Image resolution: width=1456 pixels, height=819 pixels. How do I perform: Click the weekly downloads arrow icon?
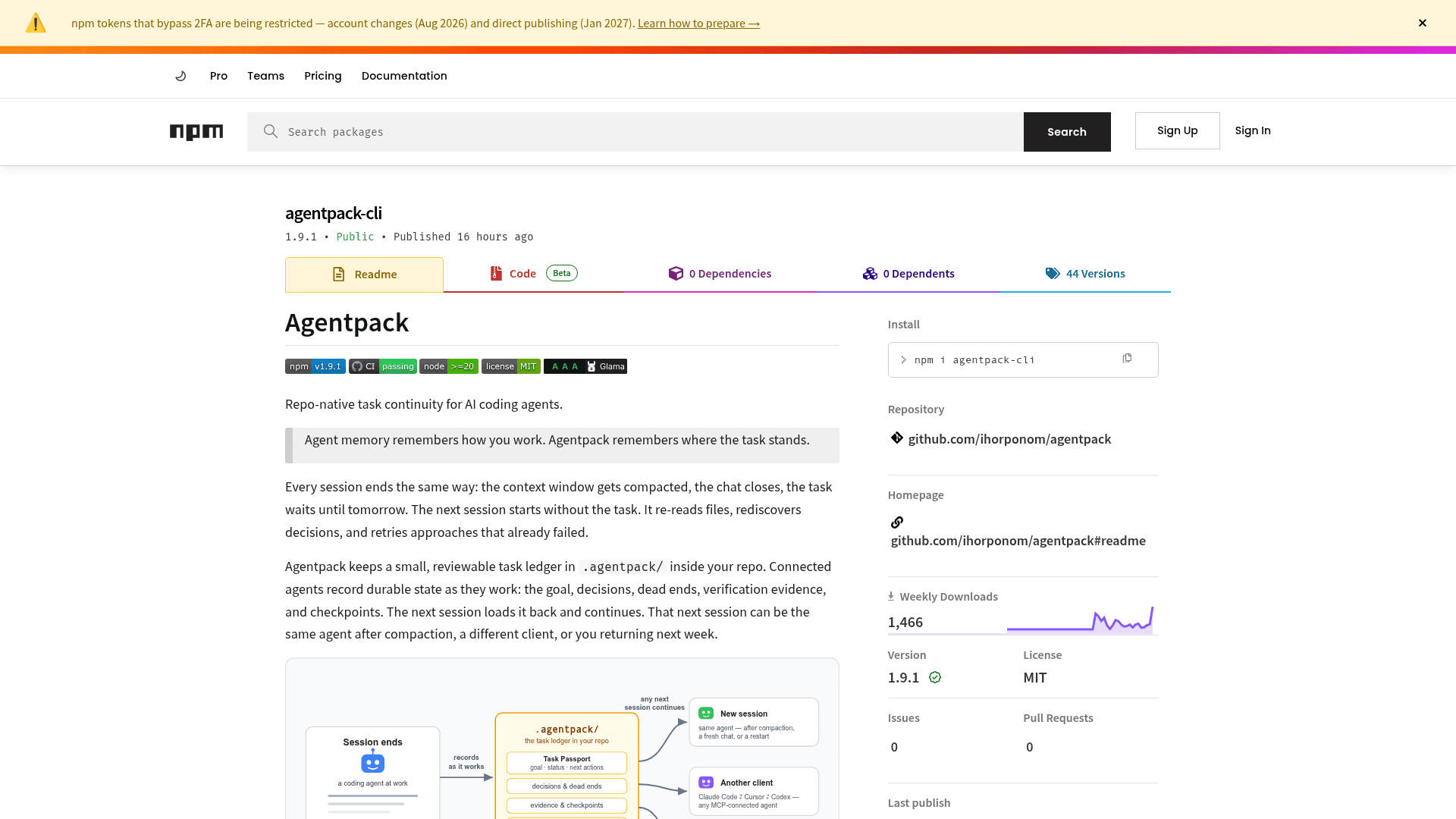891,596
